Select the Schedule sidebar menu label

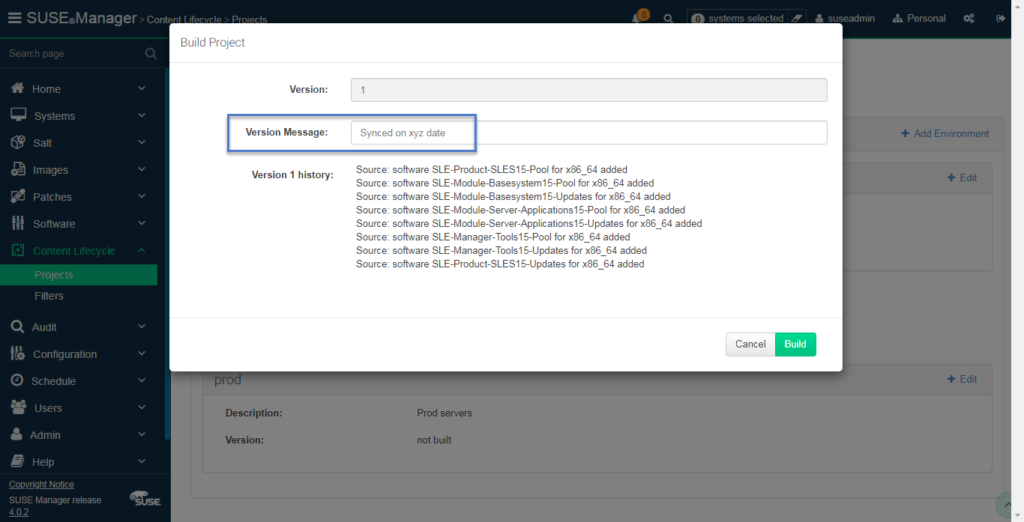point(54,381)
